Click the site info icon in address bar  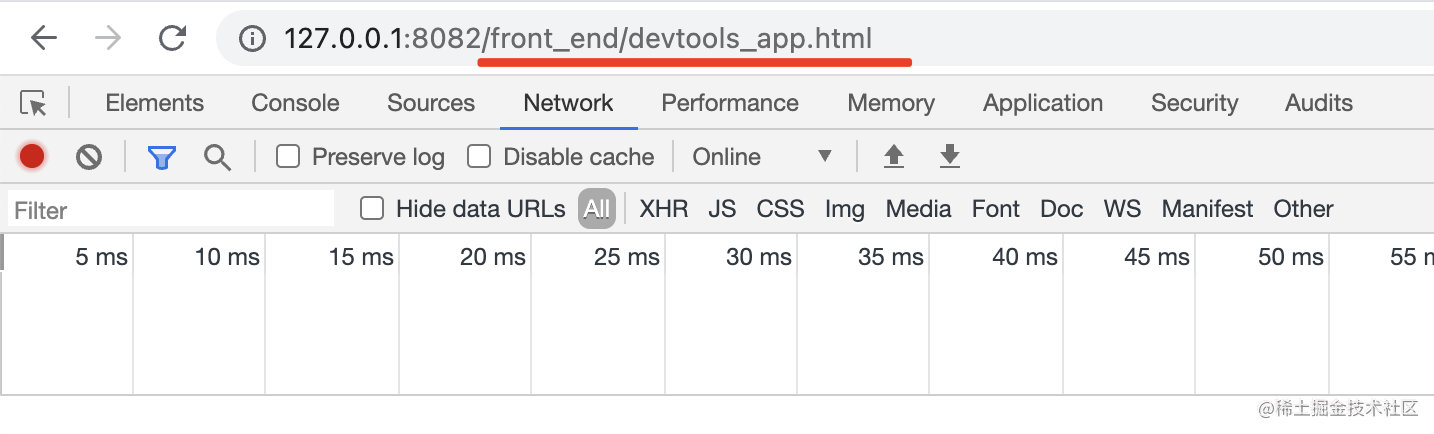click(253, 39)
